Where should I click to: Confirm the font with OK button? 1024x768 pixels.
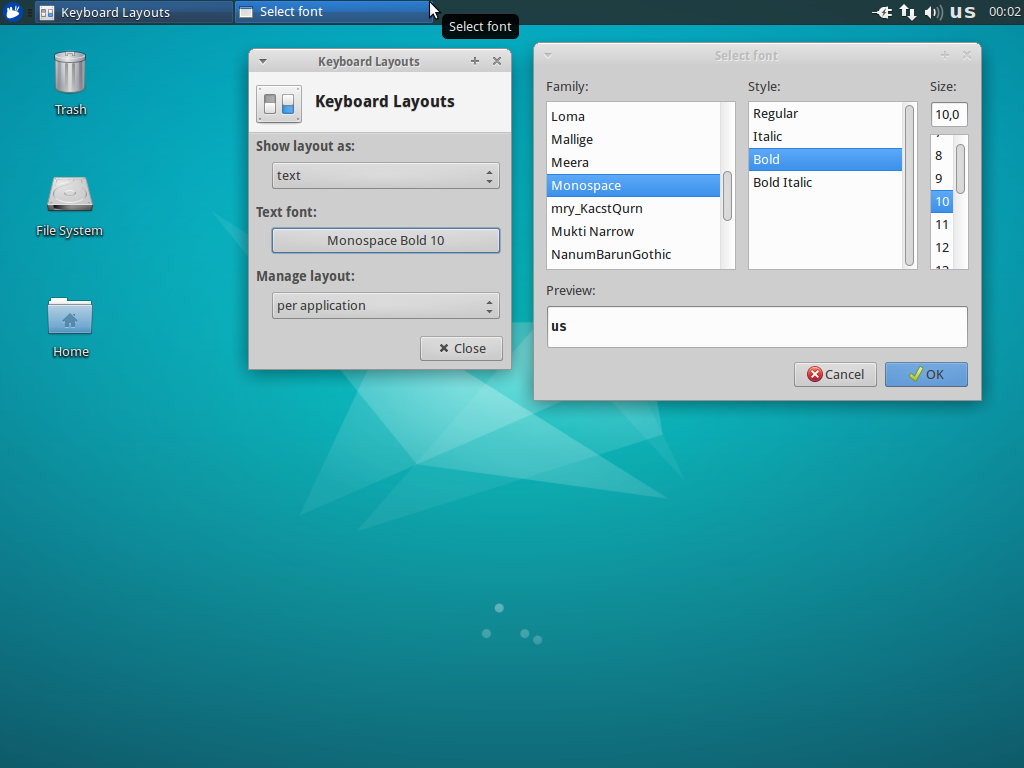click(926, 374)
